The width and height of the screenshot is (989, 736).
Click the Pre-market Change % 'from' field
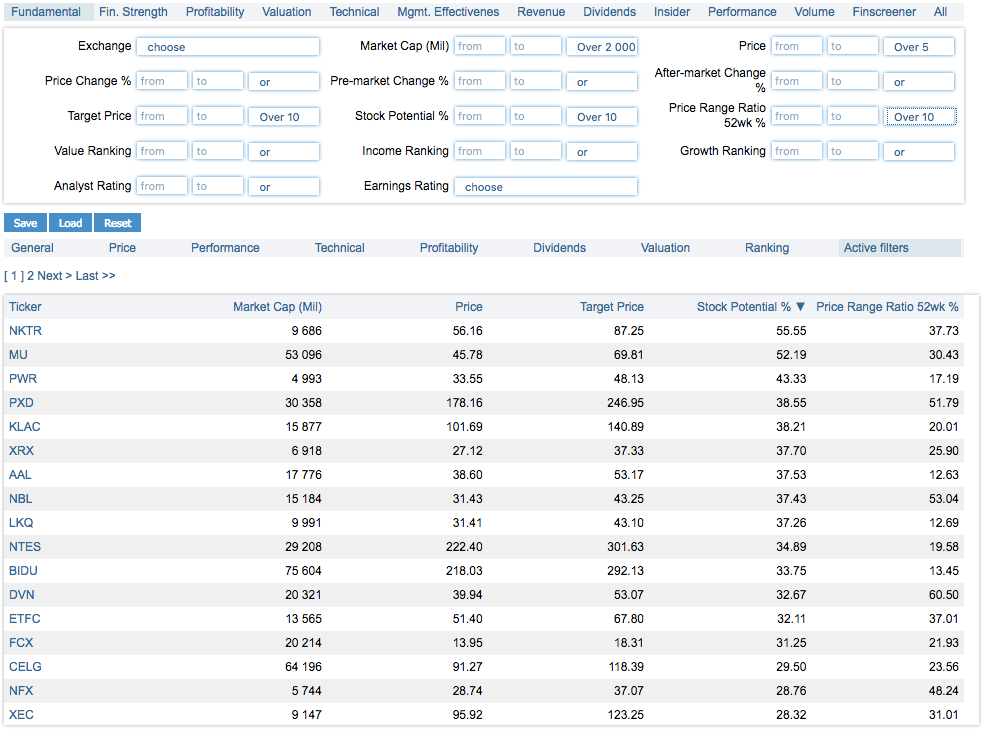coord(479,81)
